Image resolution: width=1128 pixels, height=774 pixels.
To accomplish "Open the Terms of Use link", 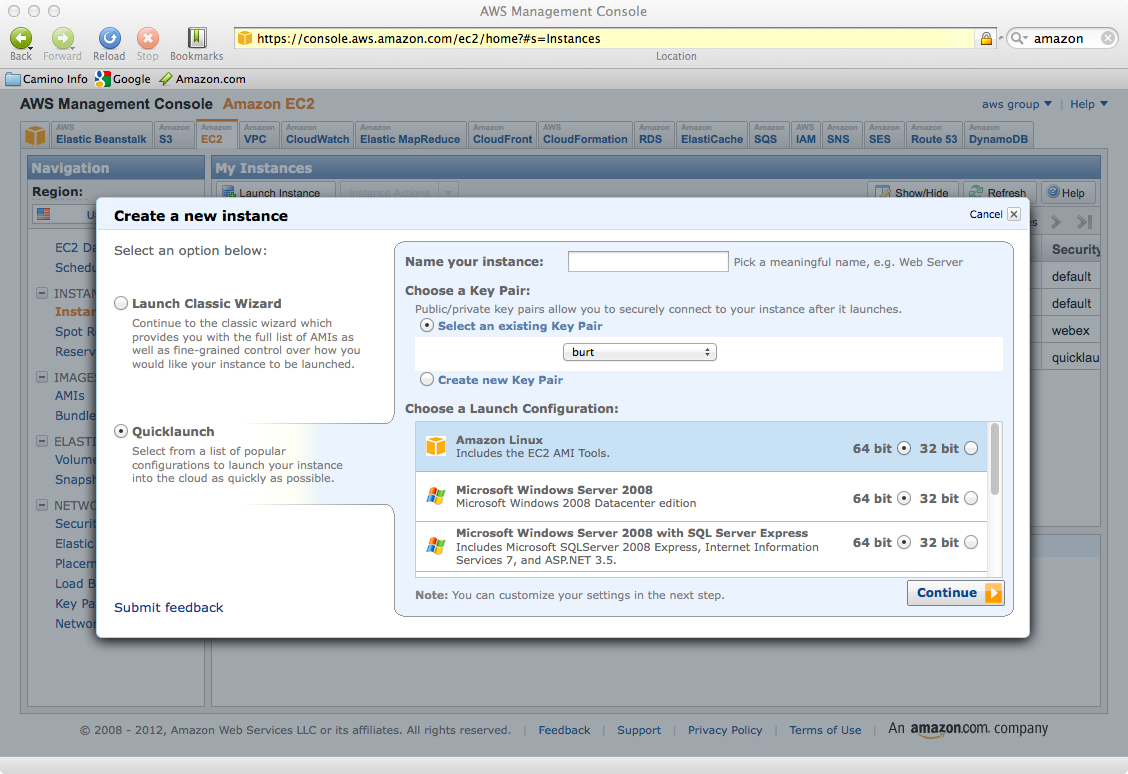I will click(x=824, y=730).
